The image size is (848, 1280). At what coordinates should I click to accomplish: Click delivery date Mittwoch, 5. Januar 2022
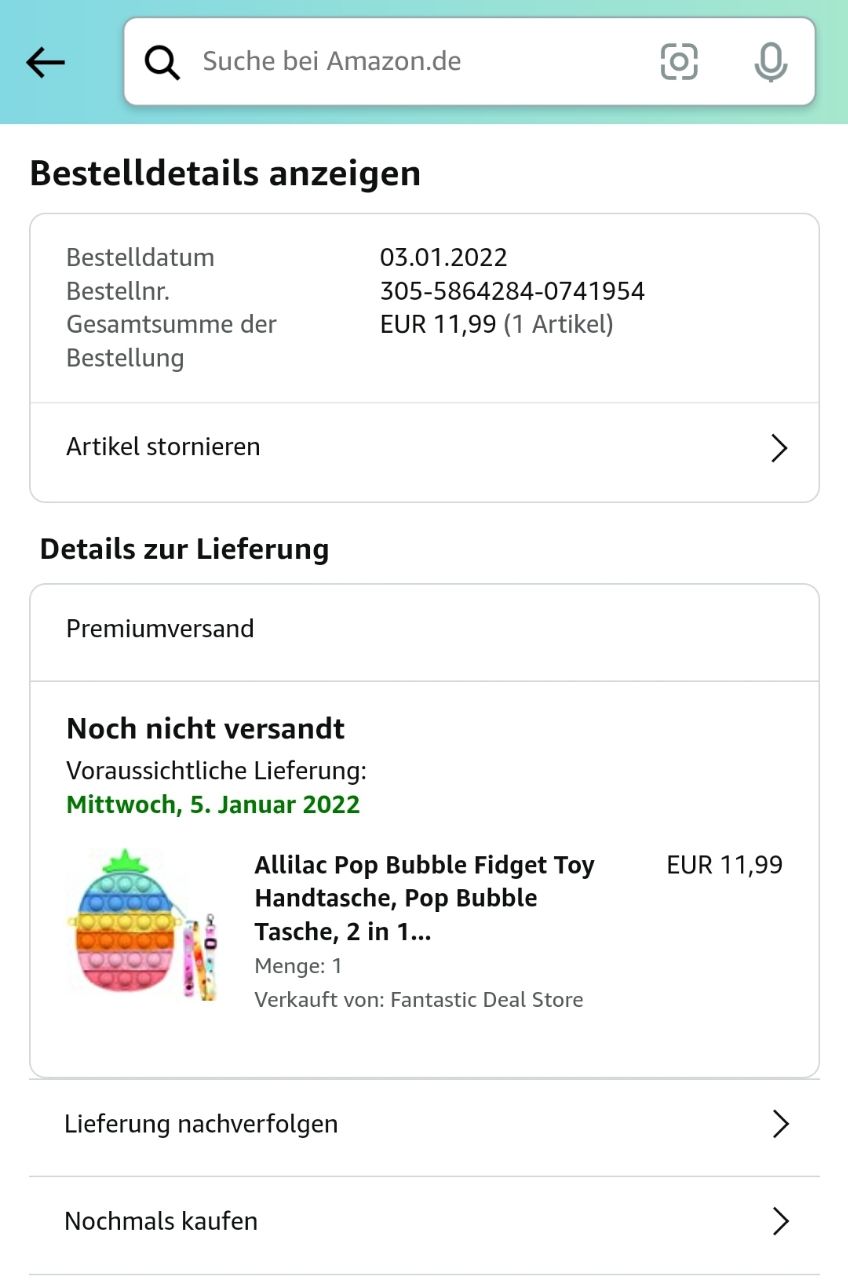(213, 804)
